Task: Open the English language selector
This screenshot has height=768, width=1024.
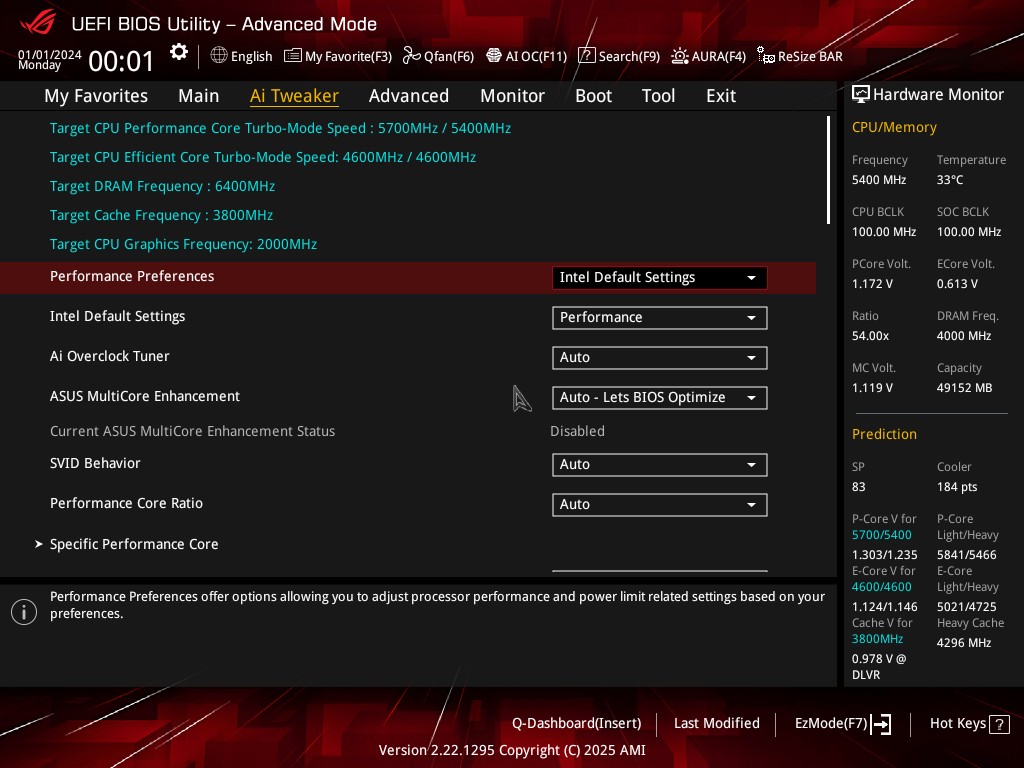Action: point(241,56)
